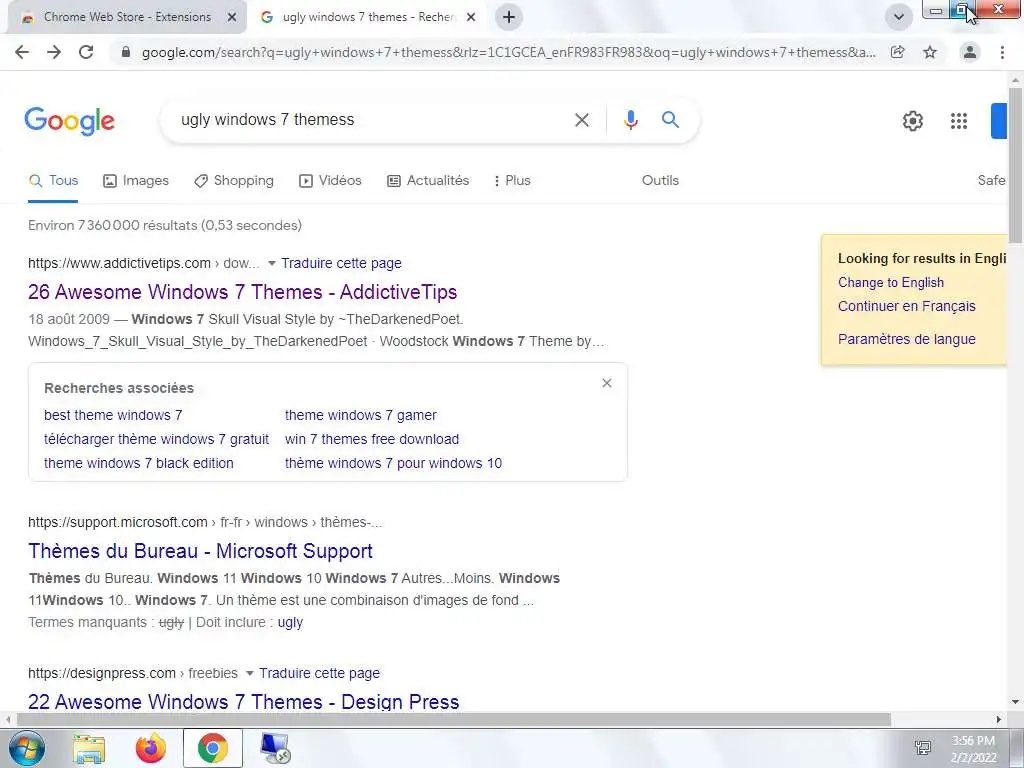Close the ugly windows 7 themes tab
This screenshot has height=768, width=1024.
pos(471,18)
